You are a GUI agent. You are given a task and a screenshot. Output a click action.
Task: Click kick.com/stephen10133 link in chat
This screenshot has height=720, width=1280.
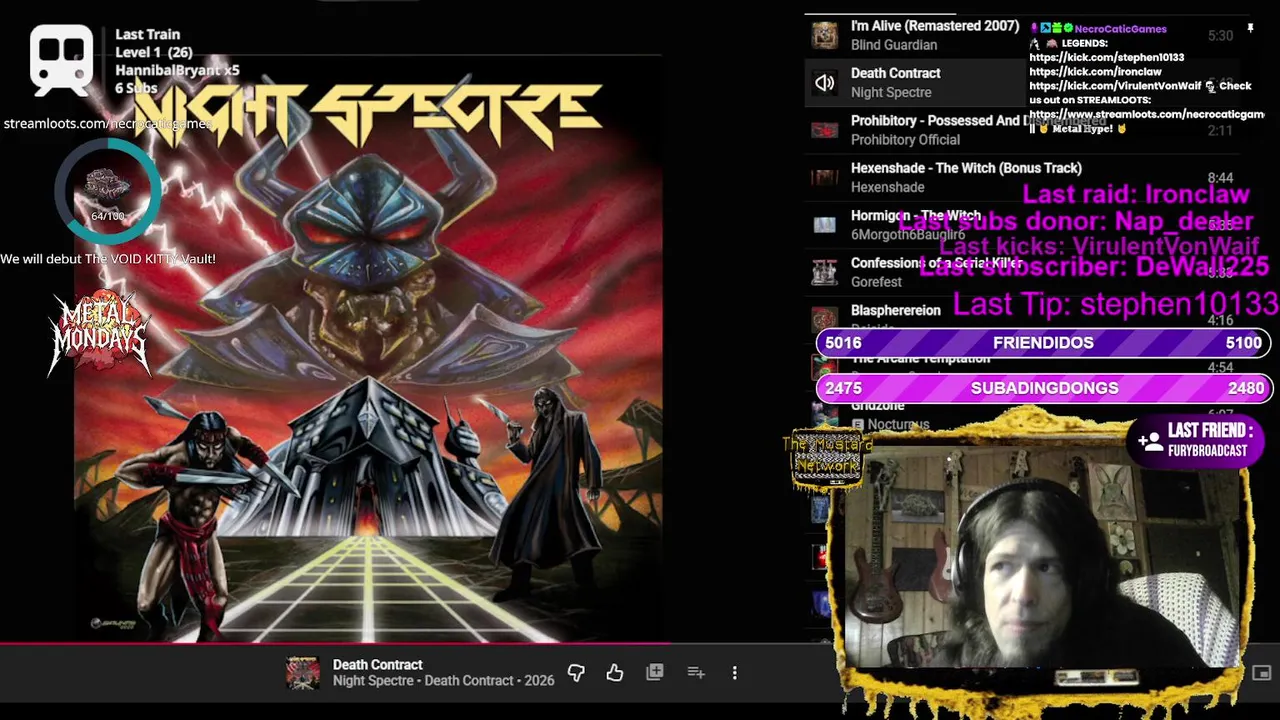point(1106,58)
